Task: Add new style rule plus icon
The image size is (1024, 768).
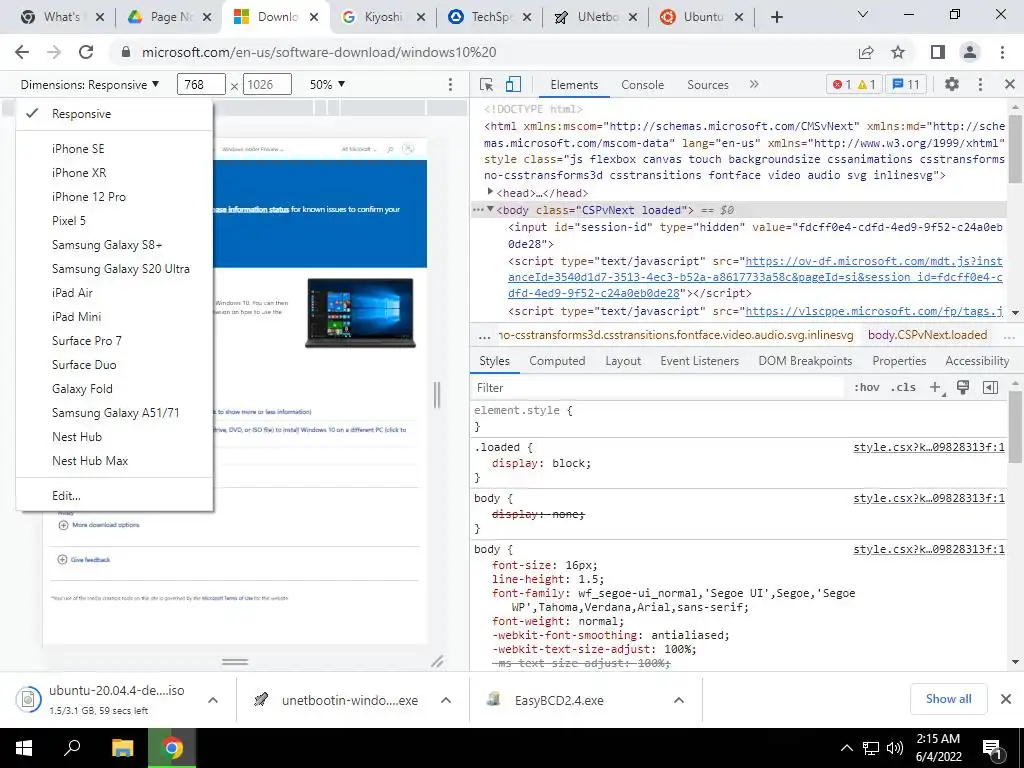Action: pos(935,387)
